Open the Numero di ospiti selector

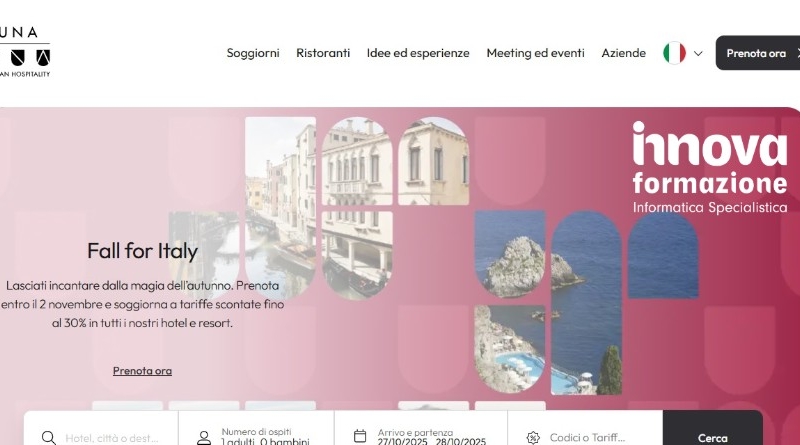pos(256,429)
